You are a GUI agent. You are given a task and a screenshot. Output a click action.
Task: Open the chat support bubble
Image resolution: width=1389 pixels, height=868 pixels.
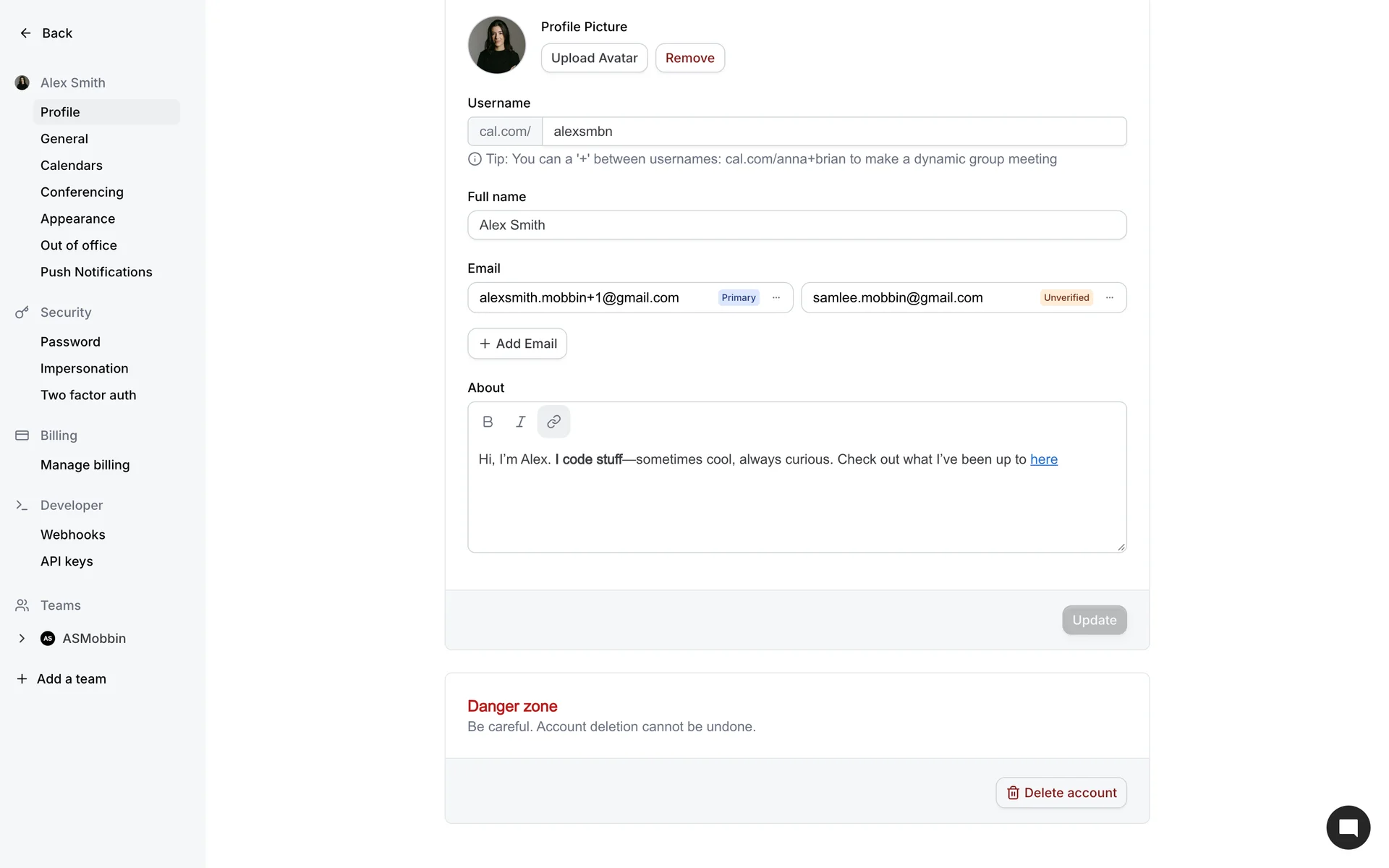(1348, 827)
